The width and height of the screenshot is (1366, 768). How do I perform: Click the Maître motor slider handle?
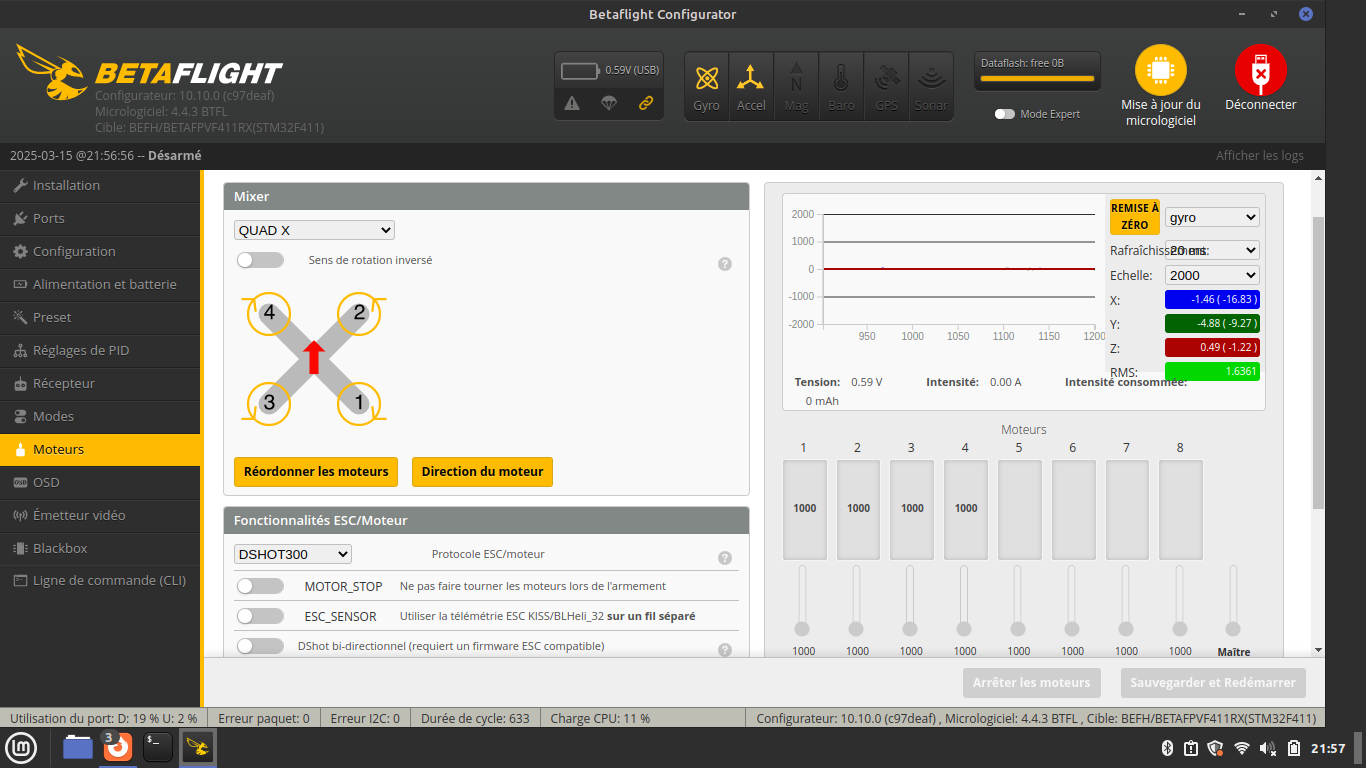(x=1233, y=628)
